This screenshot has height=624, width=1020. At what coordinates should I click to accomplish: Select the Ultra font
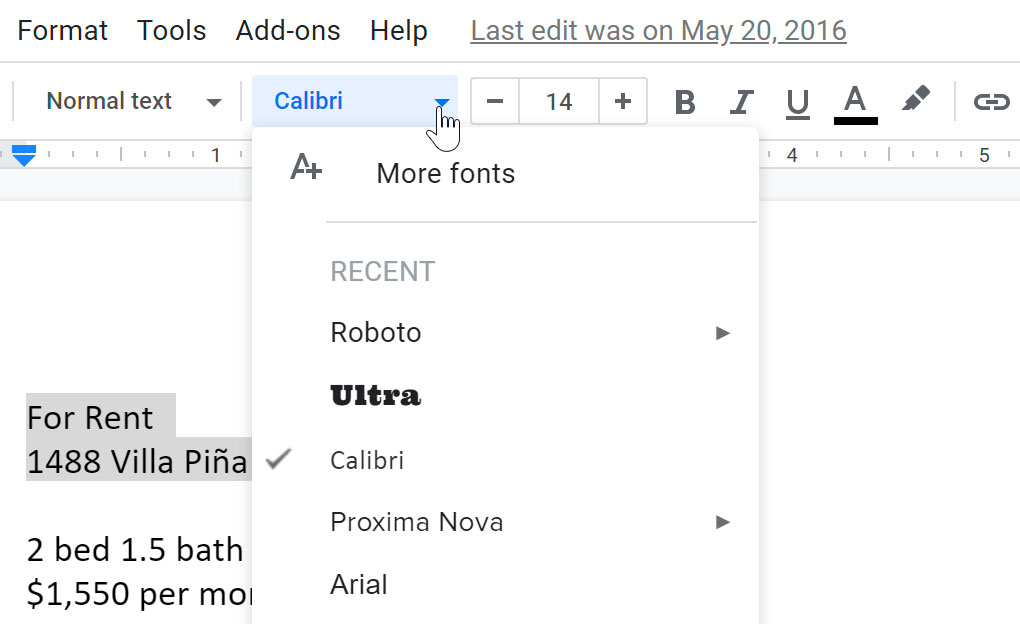[375, 395]
